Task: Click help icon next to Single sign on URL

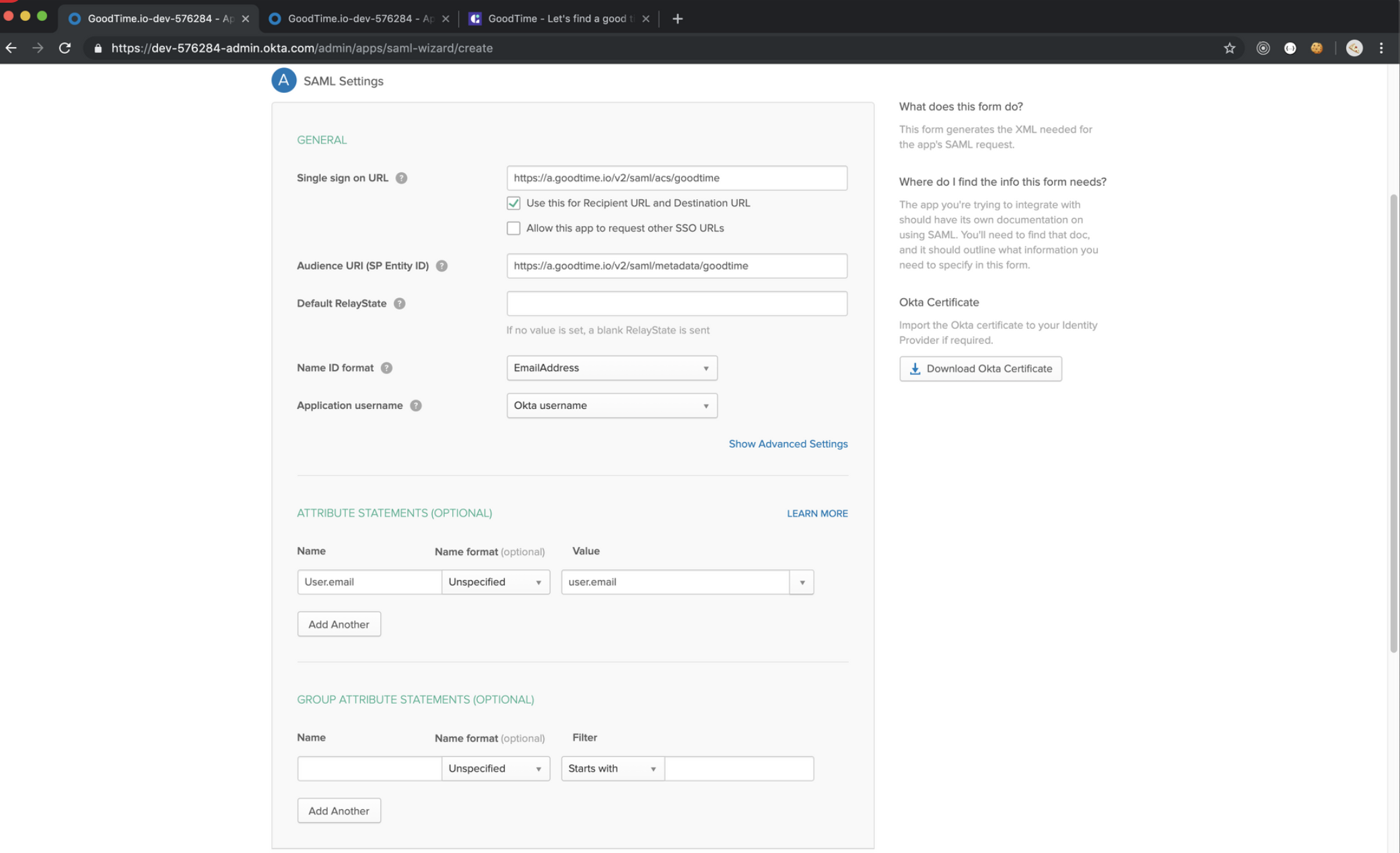Action: (x=401, y=178)
